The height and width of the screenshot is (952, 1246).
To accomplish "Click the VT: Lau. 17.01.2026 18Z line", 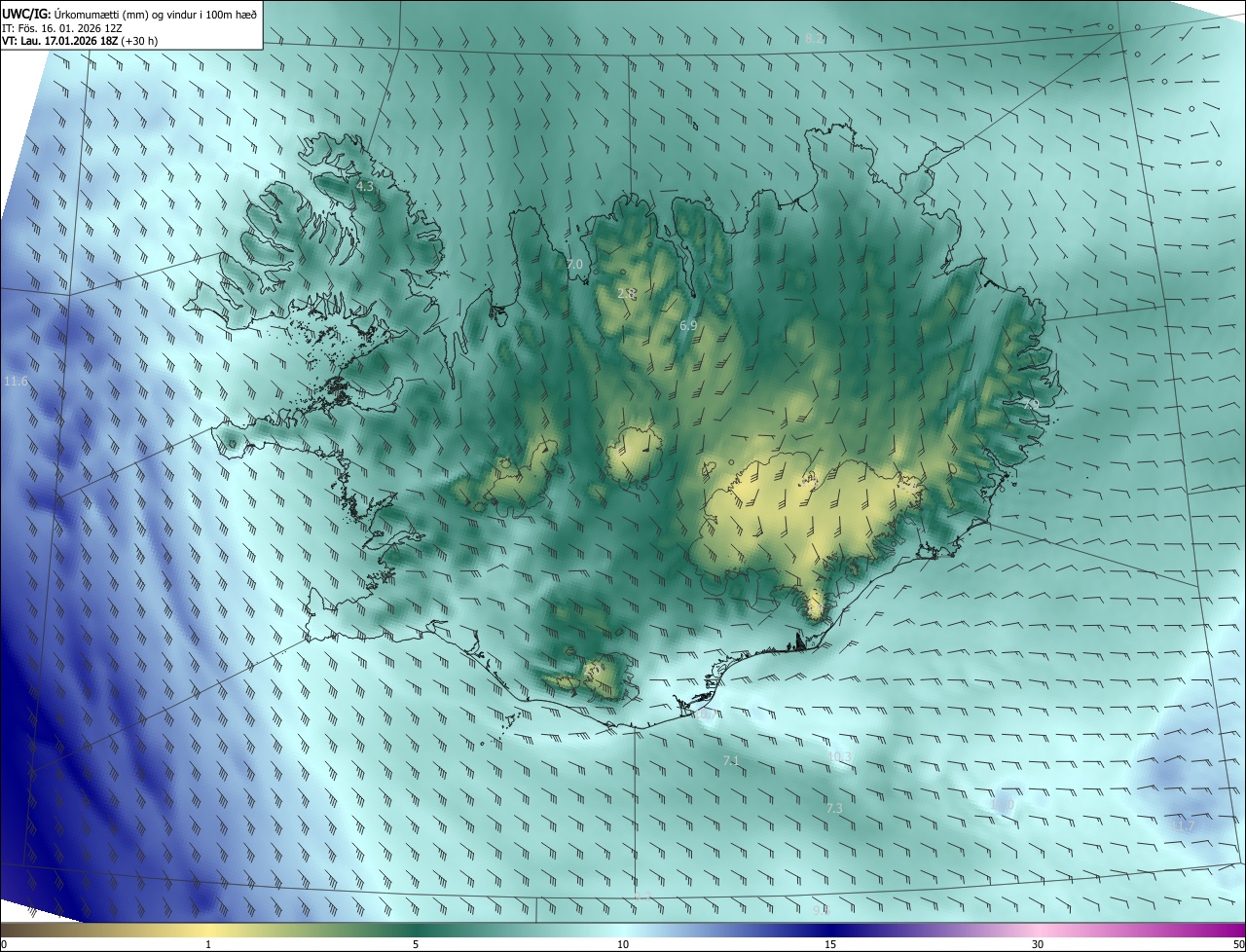I will tap(80, 41).
